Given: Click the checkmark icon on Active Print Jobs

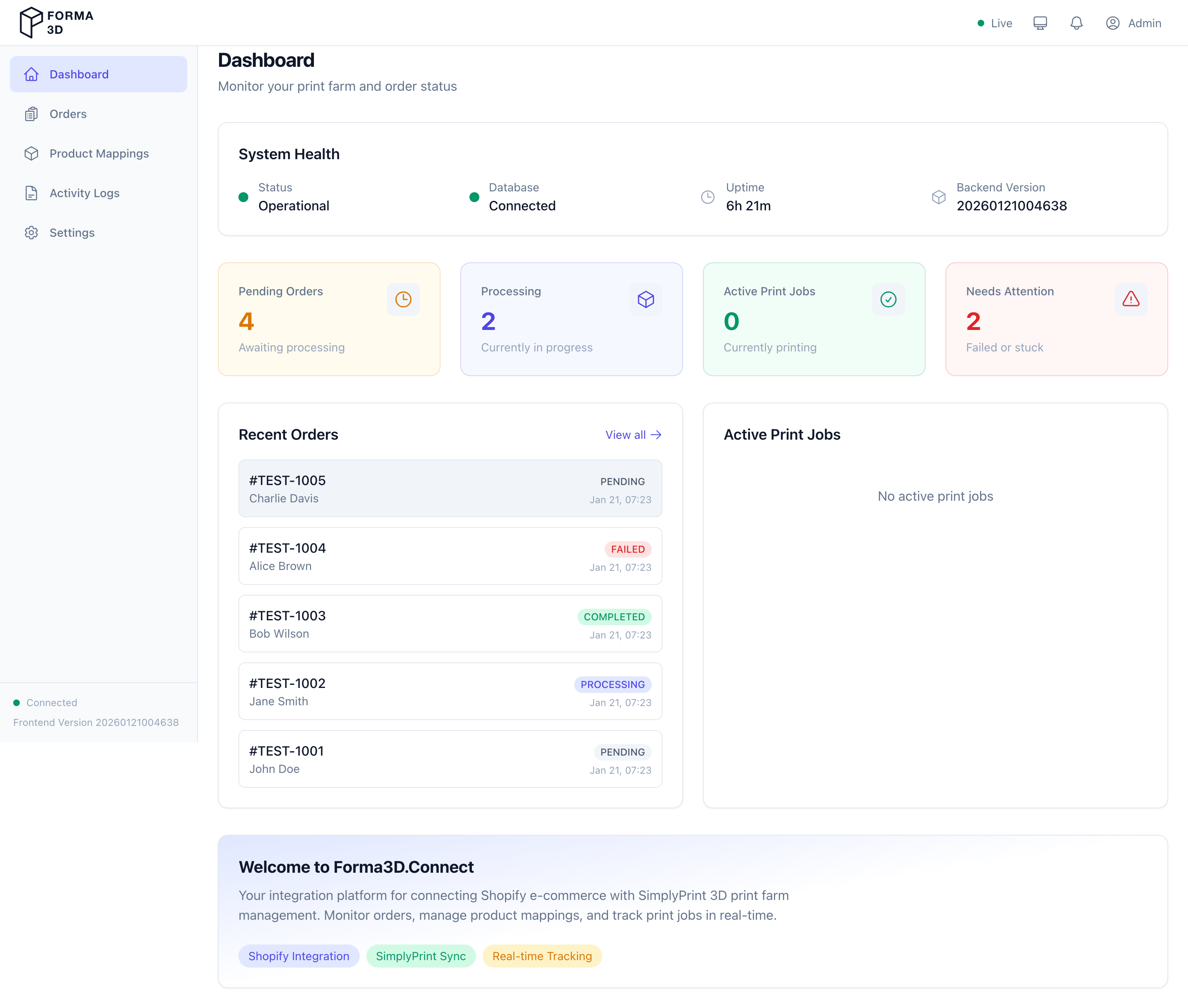Looking at the screenshot, I should pyautogui.click(x=888, y=299).
